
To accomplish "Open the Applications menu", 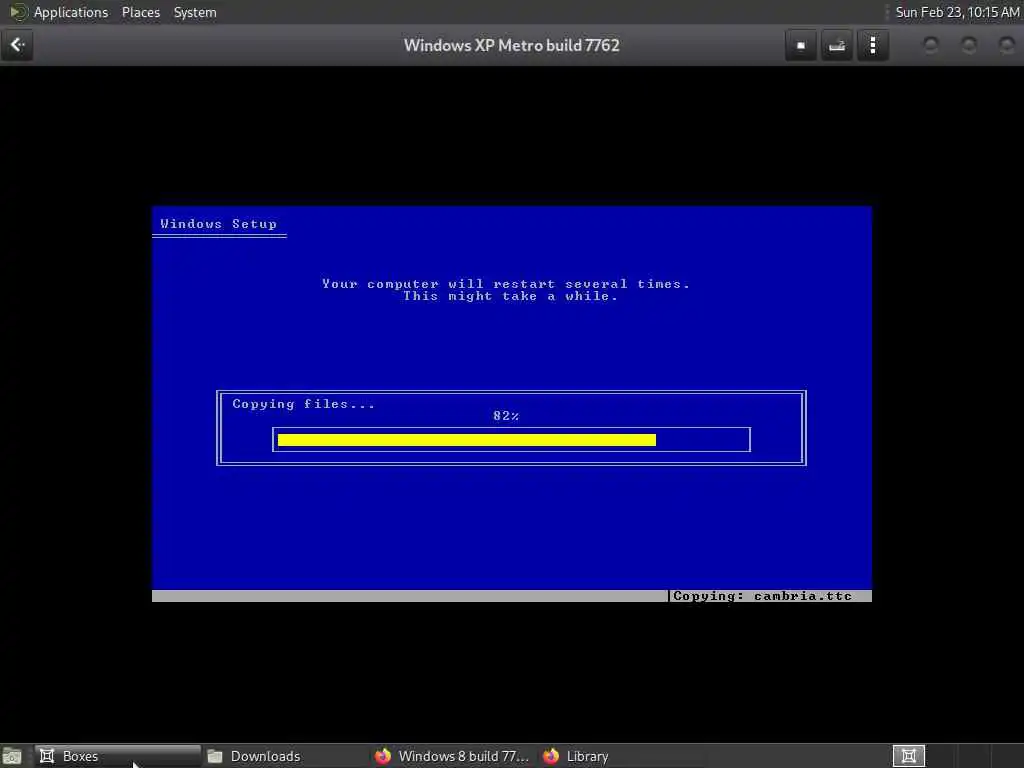I will (71, 12).
